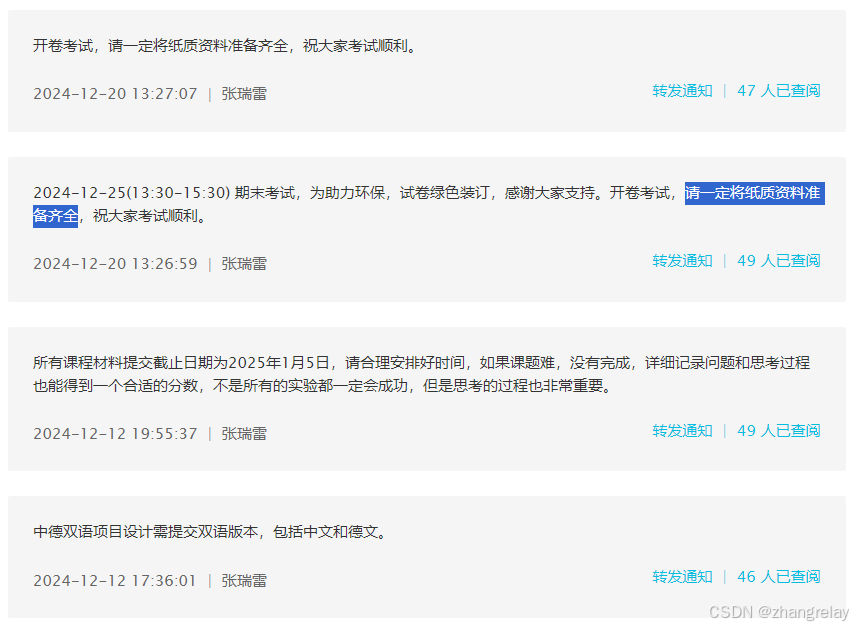Click 转发通知 for 13:26:59 notice

[x=682, y=261]
